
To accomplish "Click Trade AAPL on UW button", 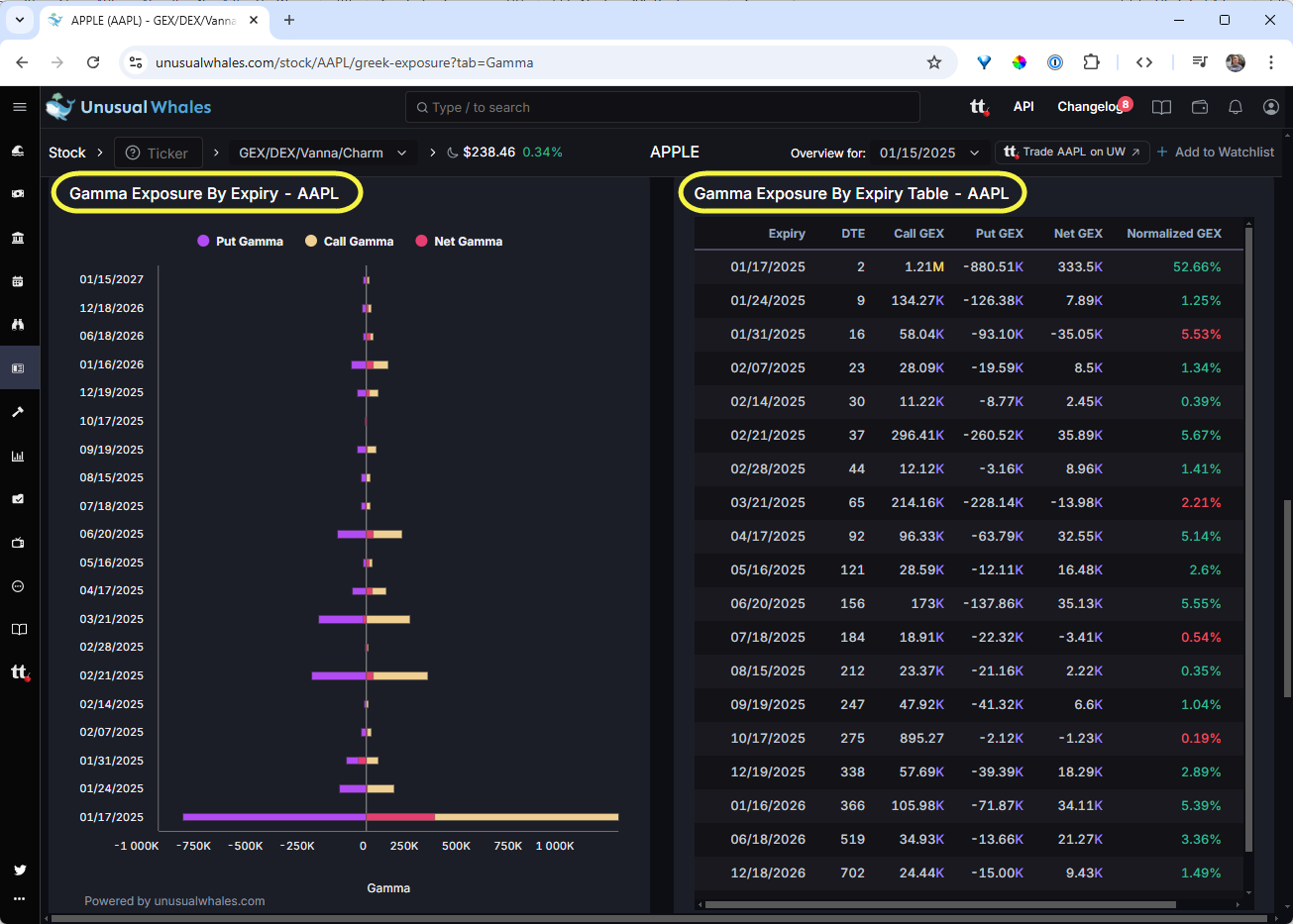I will point(1072,153).
